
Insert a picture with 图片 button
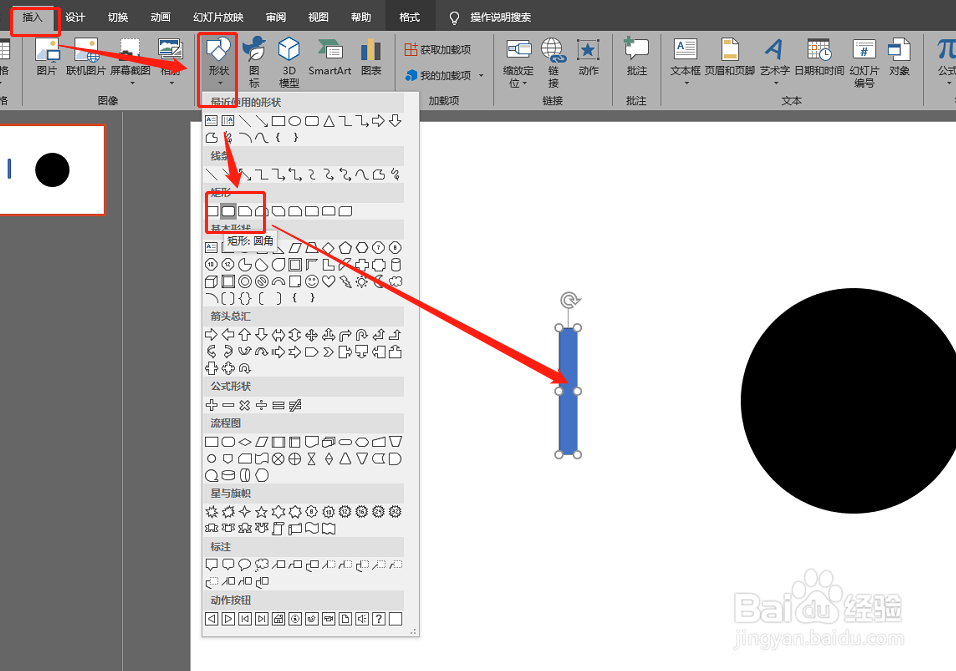(46, 57)
